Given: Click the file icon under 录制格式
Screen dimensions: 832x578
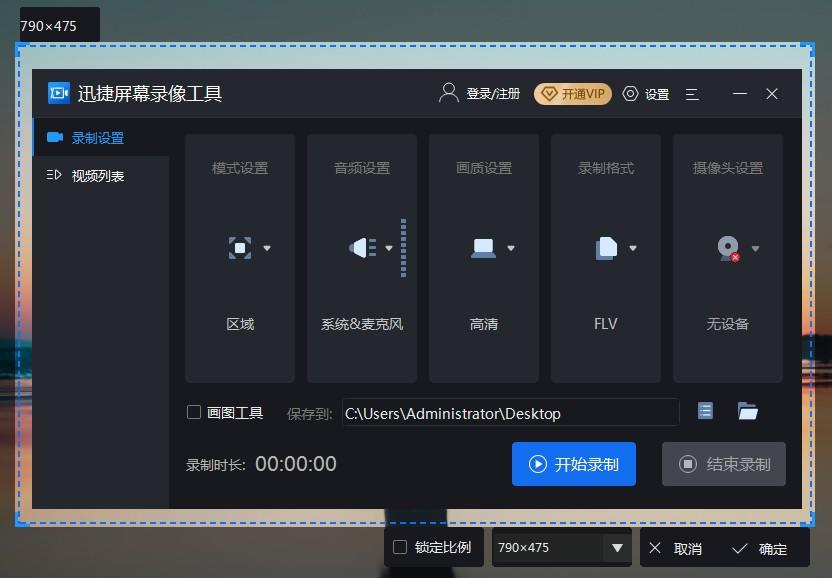Looking at the screenshot, I should tap(606, 248).
